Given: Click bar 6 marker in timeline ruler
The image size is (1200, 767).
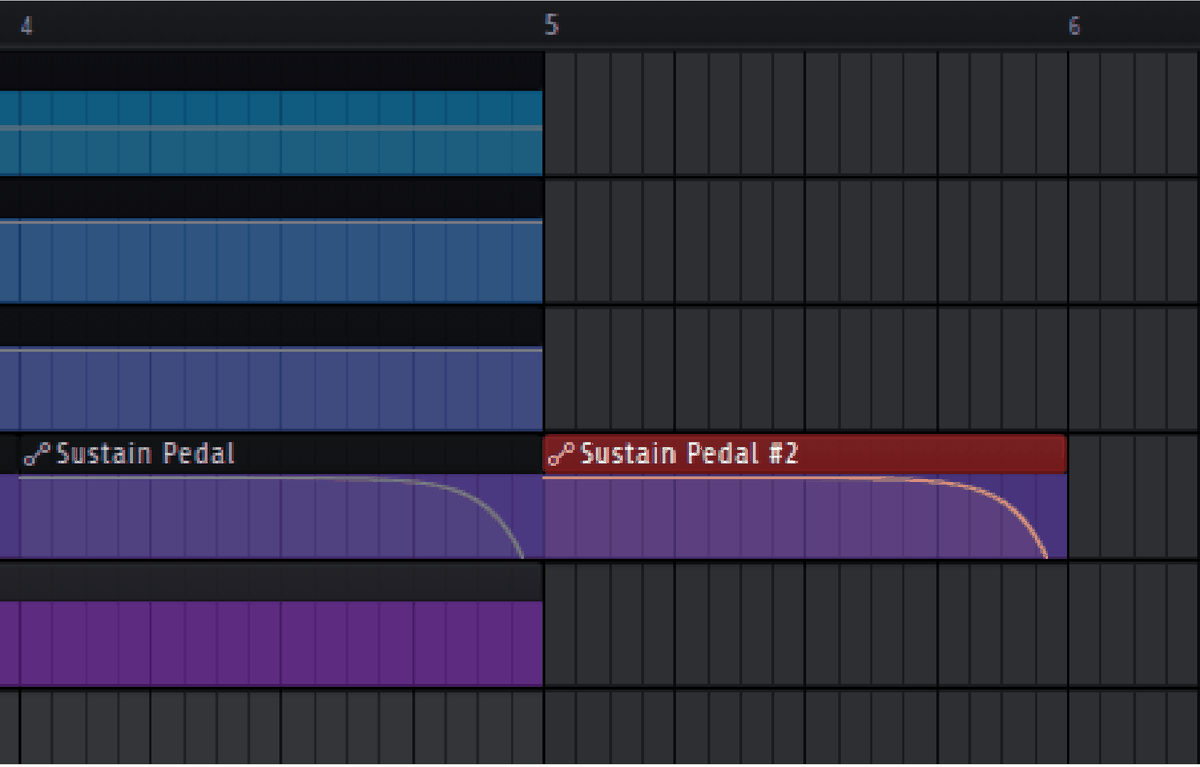Looking at the screenshot, I should [1074, 26].
